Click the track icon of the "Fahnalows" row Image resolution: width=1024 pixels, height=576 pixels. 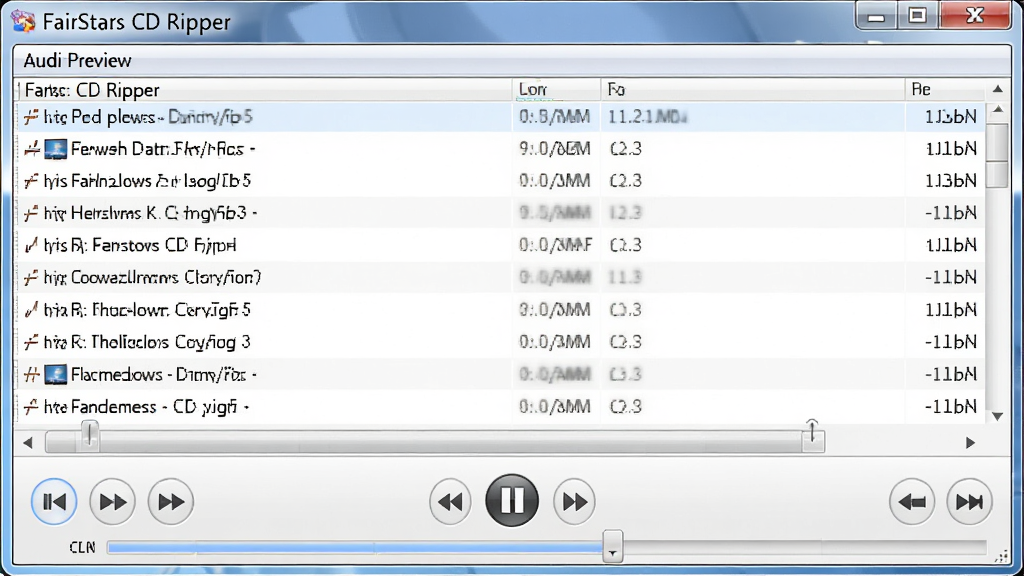(x=31, y=181)
